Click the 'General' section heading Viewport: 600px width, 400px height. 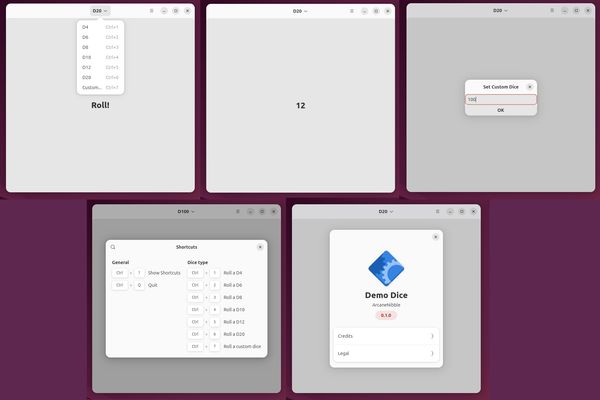click(x=120, y=262)
